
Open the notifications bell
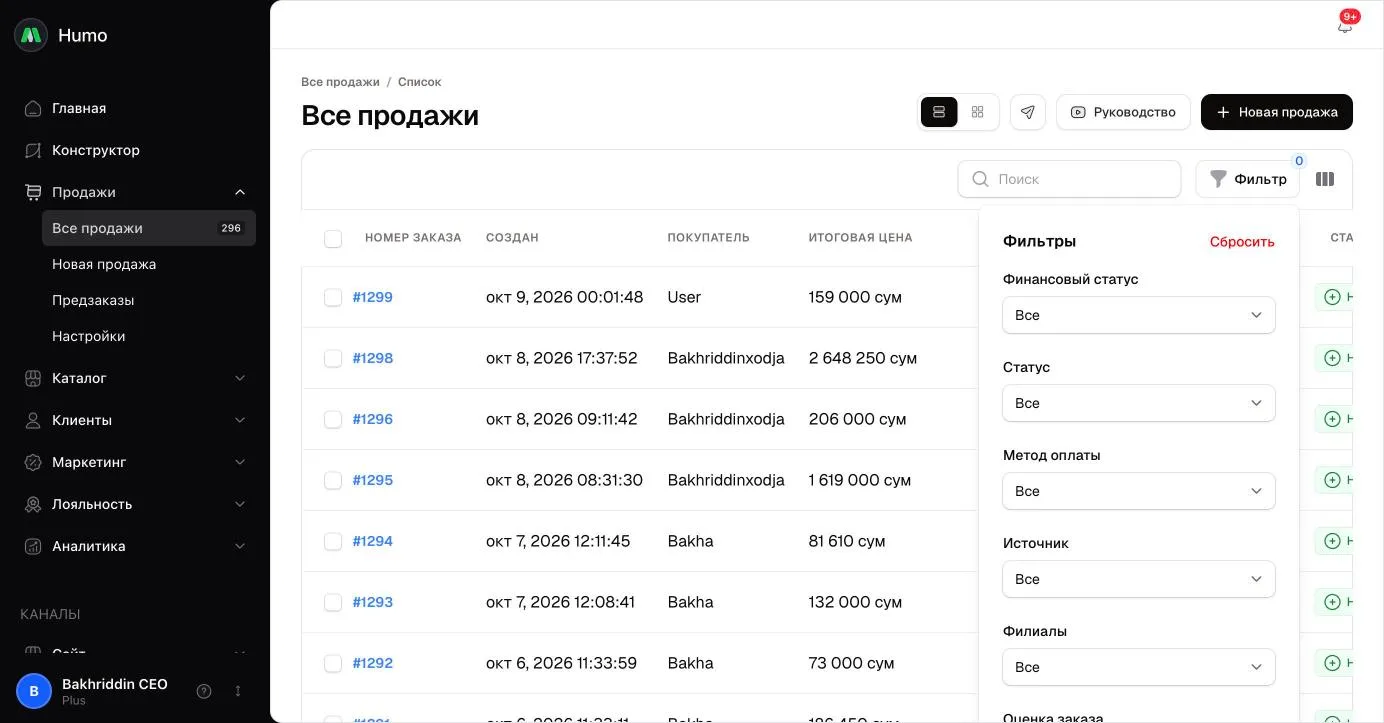(1345, 26)
